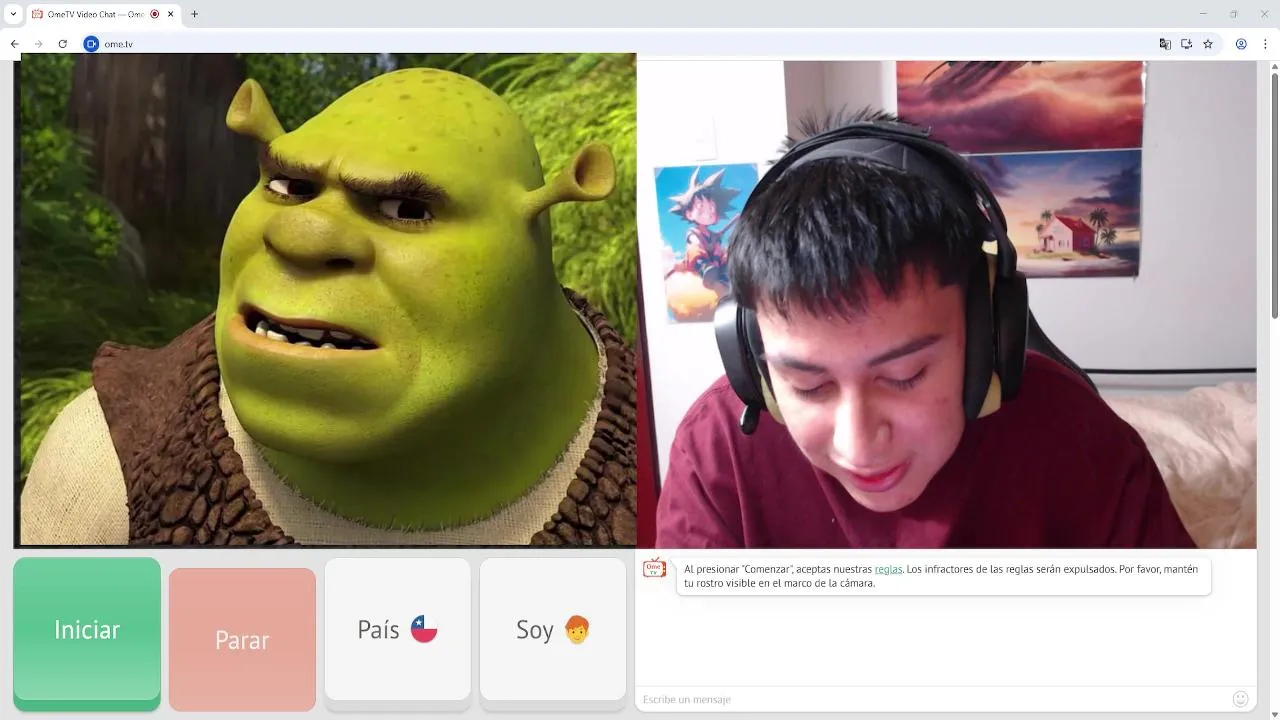Open the reglas rules link
The image size is (1280, 720).
(888, 569)
